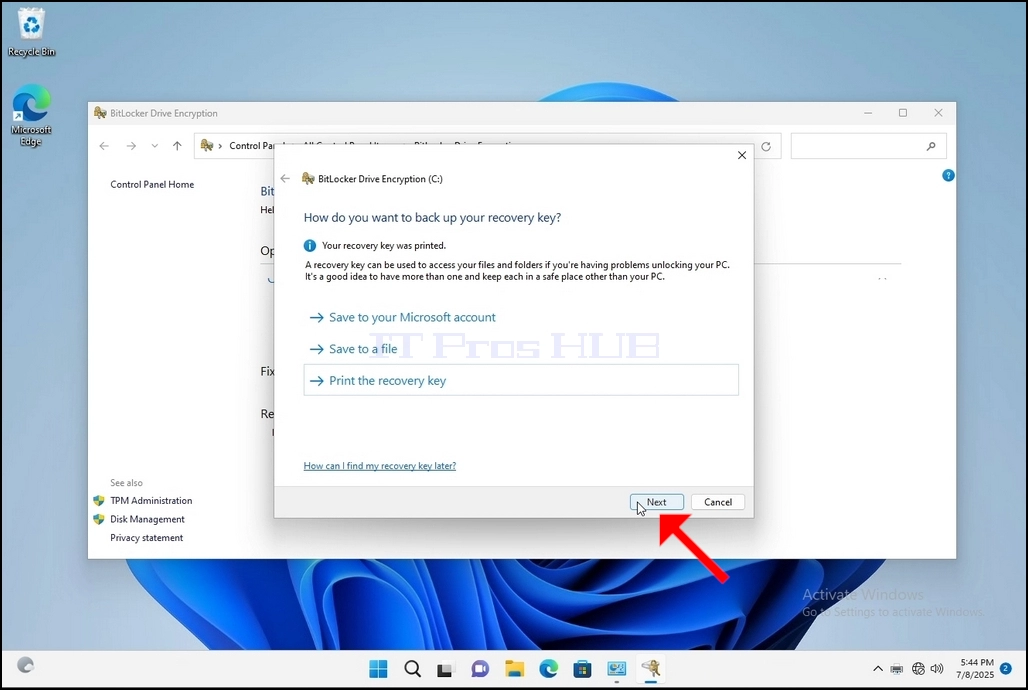Open recent locations dropdown chevron

pos(155,146)
